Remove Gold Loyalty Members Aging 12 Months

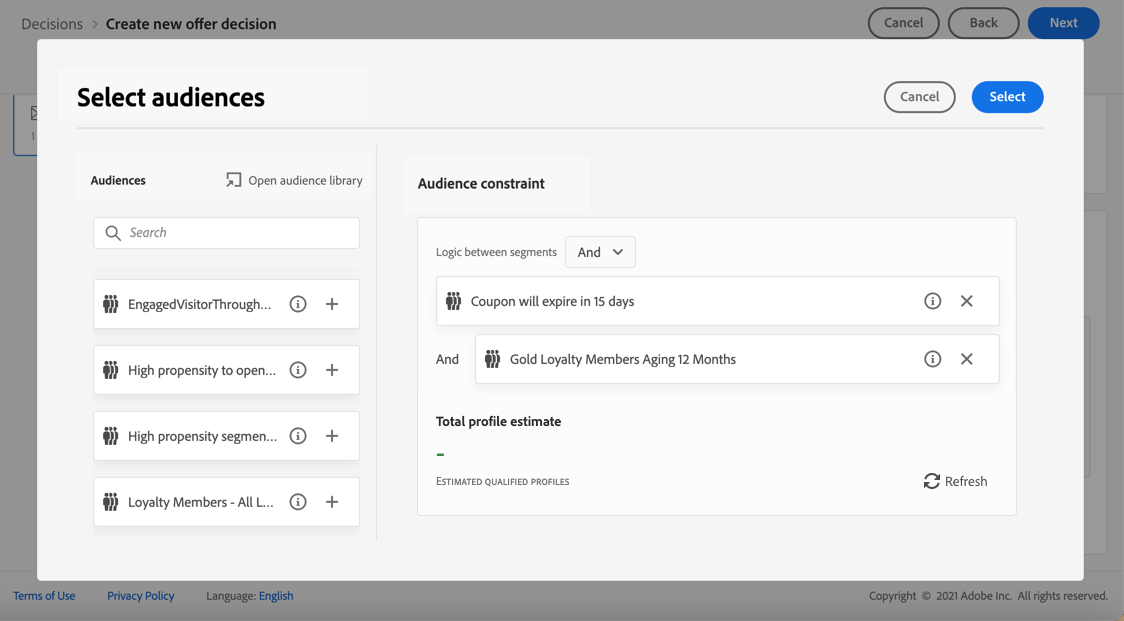pyautogui.click(x=966, y=359)
